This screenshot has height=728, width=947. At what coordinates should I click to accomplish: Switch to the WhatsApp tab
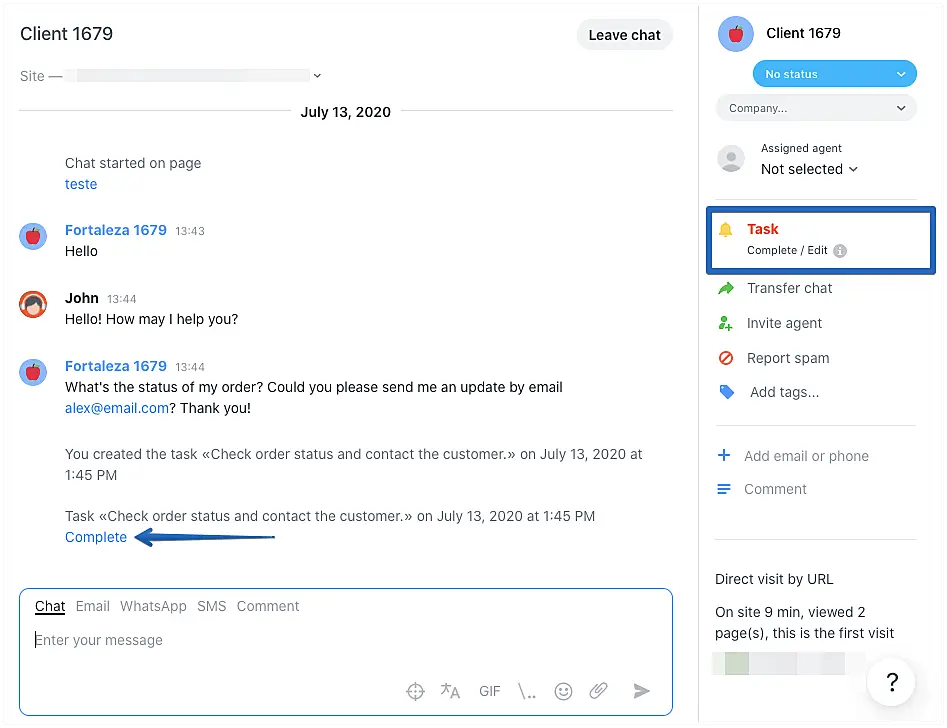[153, 606]
